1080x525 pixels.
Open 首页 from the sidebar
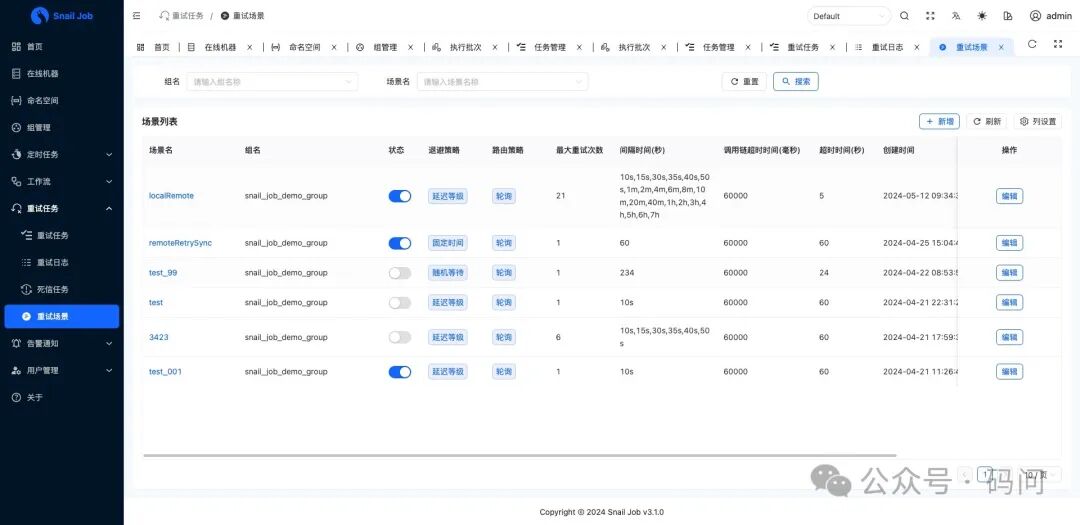(62, 46)
